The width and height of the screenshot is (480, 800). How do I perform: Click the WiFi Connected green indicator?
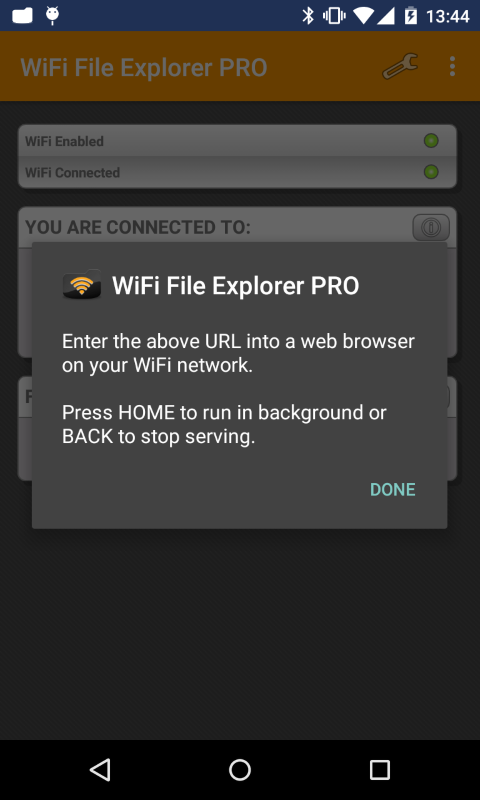pyautogui.click(x=431, y=172)
